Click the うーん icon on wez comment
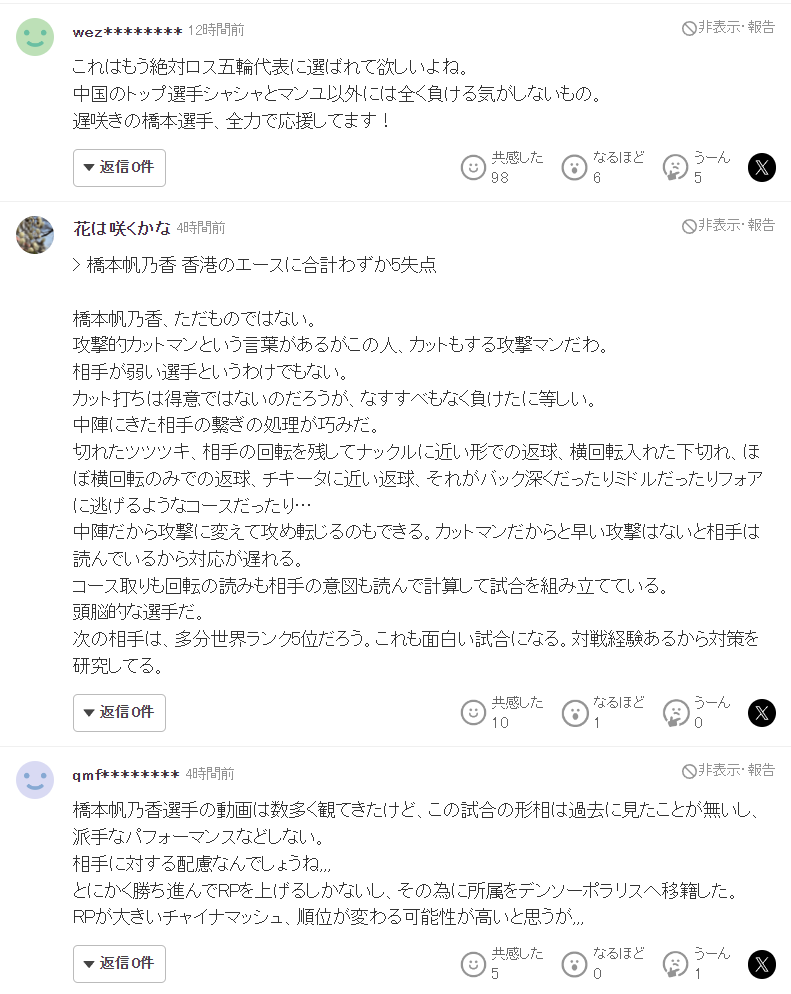Viewport: 791px width, 994px height. tap(675, 167)
